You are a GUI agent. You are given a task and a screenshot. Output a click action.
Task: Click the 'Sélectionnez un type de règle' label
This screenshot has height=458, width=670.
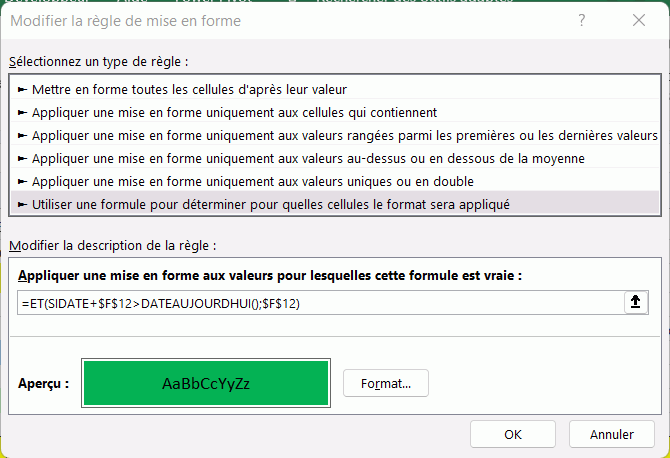[x=97, y=61]
